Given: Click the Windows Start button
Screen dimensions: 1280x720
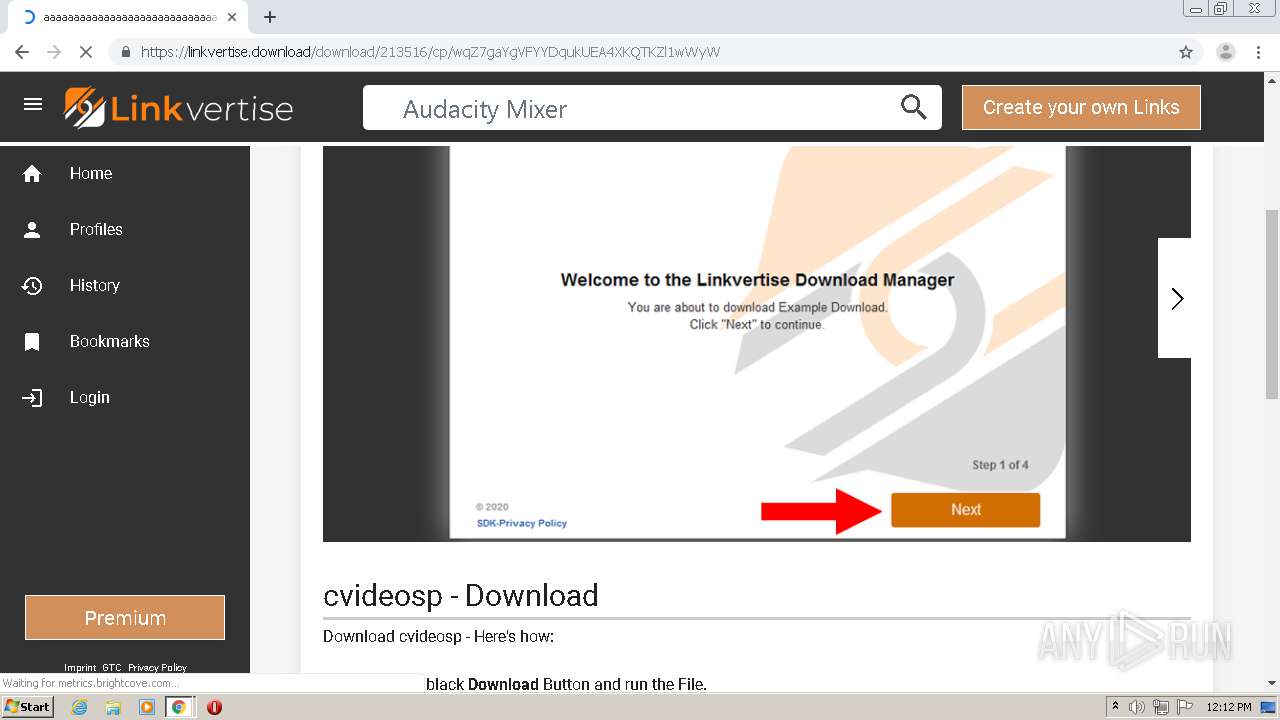Looking at the screenshot, I should (27, 707).
